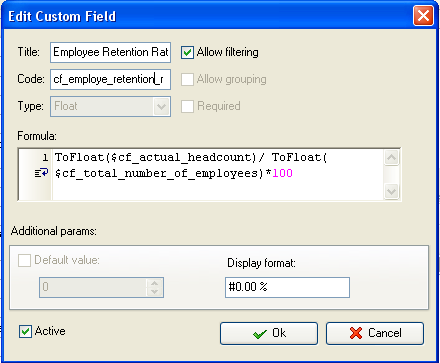
Task: Uncheck the Allow filtering checkbox
Action: click(x=187, y=52)
